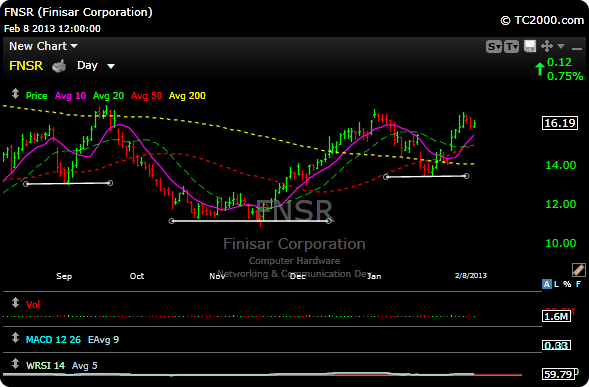Click the 1.6M volume value box
The height and width of the screenshot is (387, 589).
click(556, 316)
